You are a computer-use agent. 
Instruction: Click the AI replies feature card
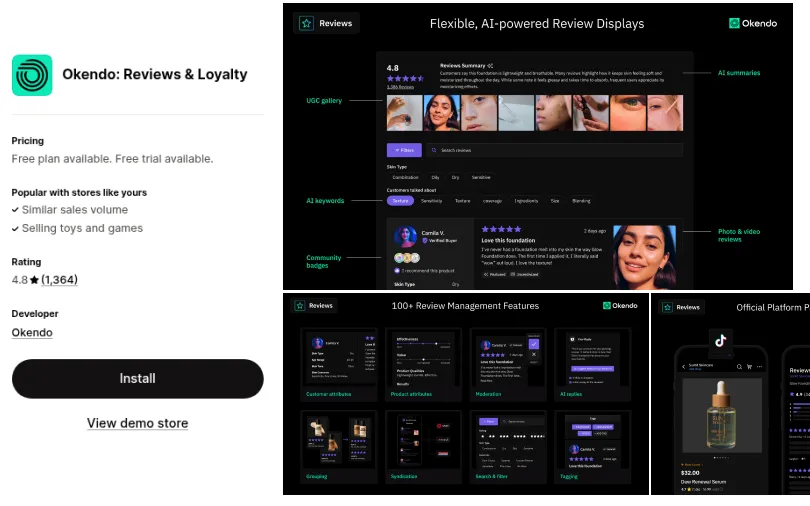point(593,365)
